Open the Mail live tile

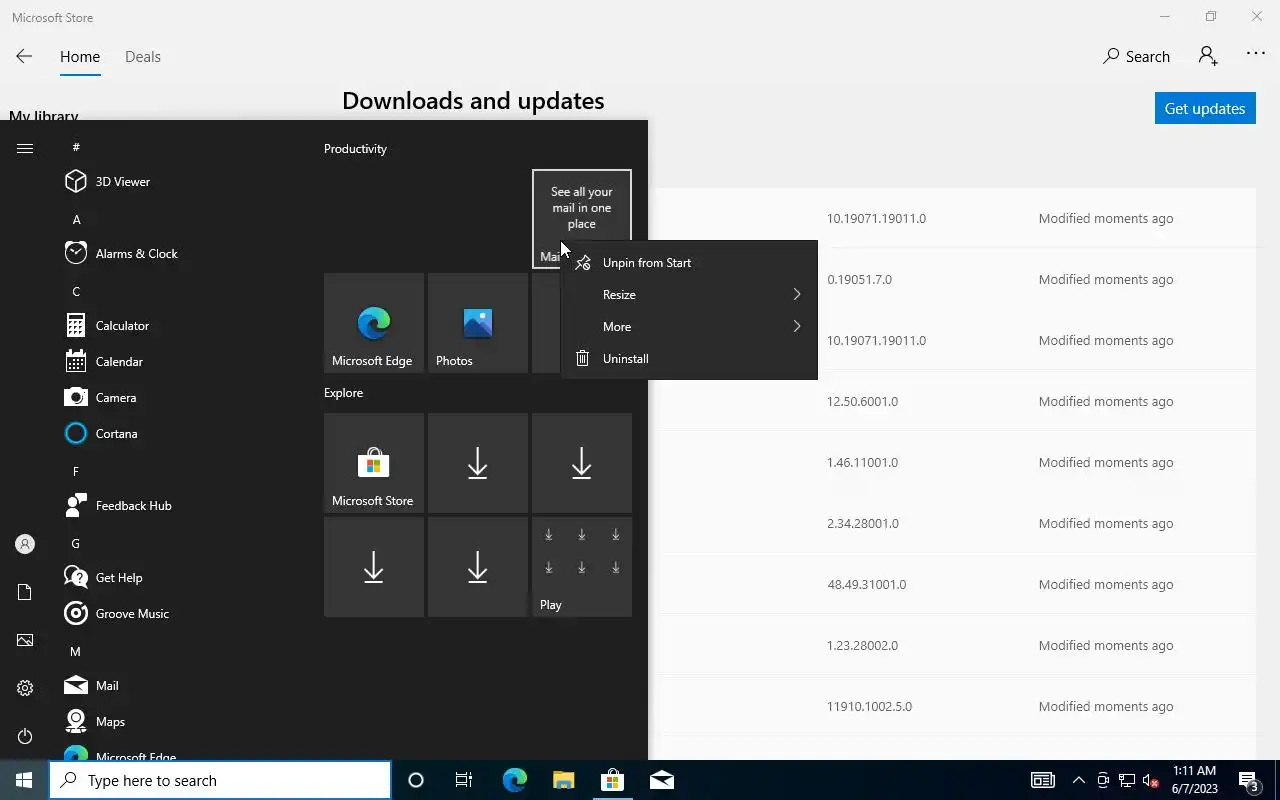pos(582,219)
